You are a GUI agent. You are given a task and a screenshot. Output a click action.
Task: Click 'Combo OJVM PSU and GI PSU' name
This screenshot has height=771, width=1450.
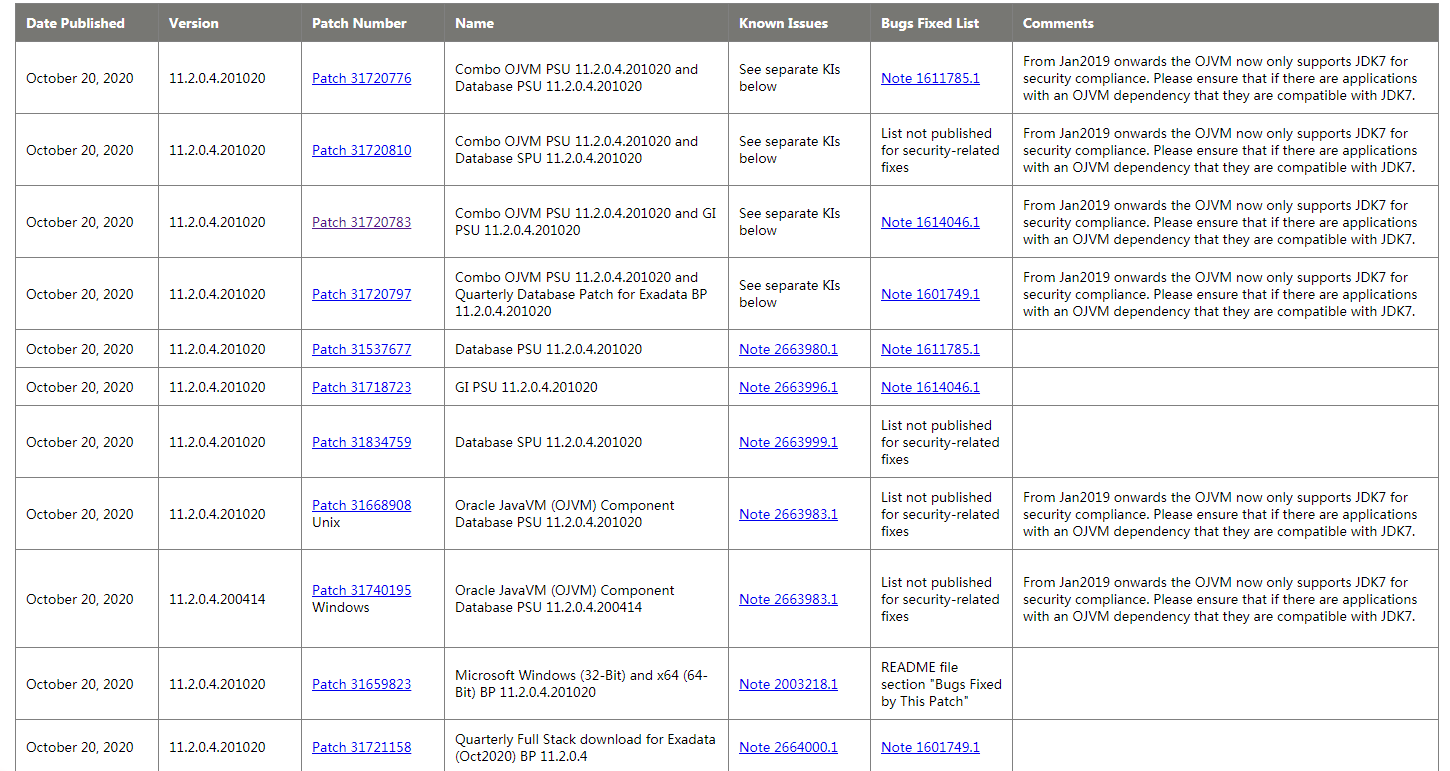point(585,222)
